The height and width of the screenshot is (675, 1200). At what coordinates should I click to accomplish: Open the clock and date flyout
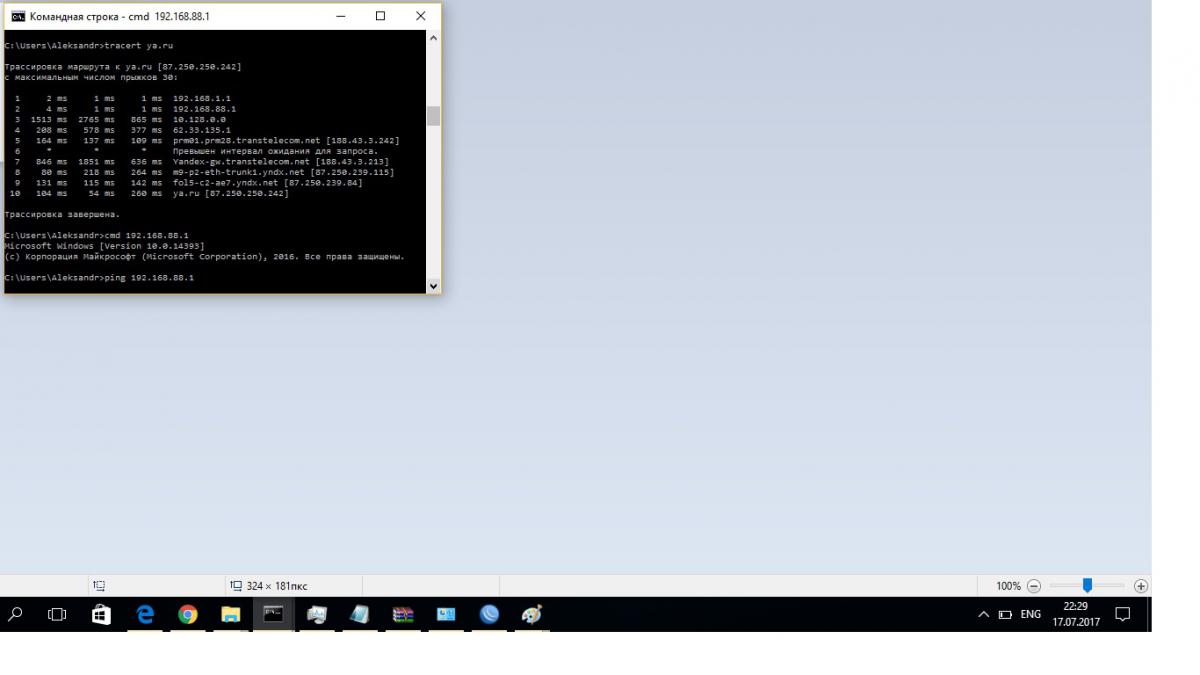(1075, 615)
